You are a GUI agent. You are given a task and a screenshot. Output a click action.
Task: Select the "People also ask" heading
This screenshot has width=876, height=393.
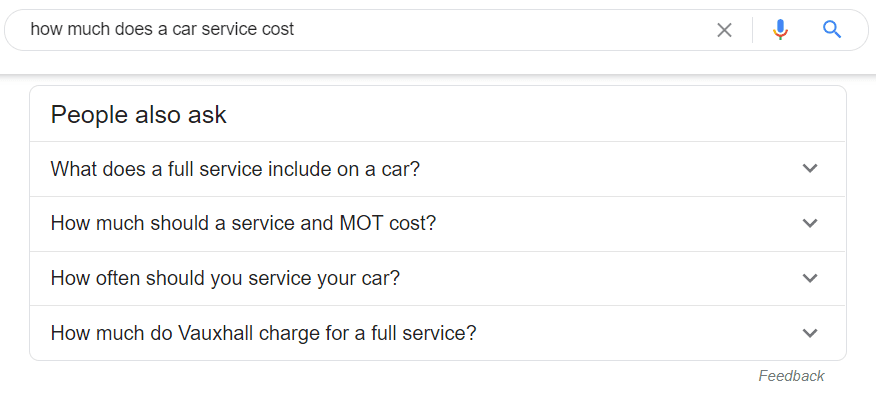click(139, 115)
